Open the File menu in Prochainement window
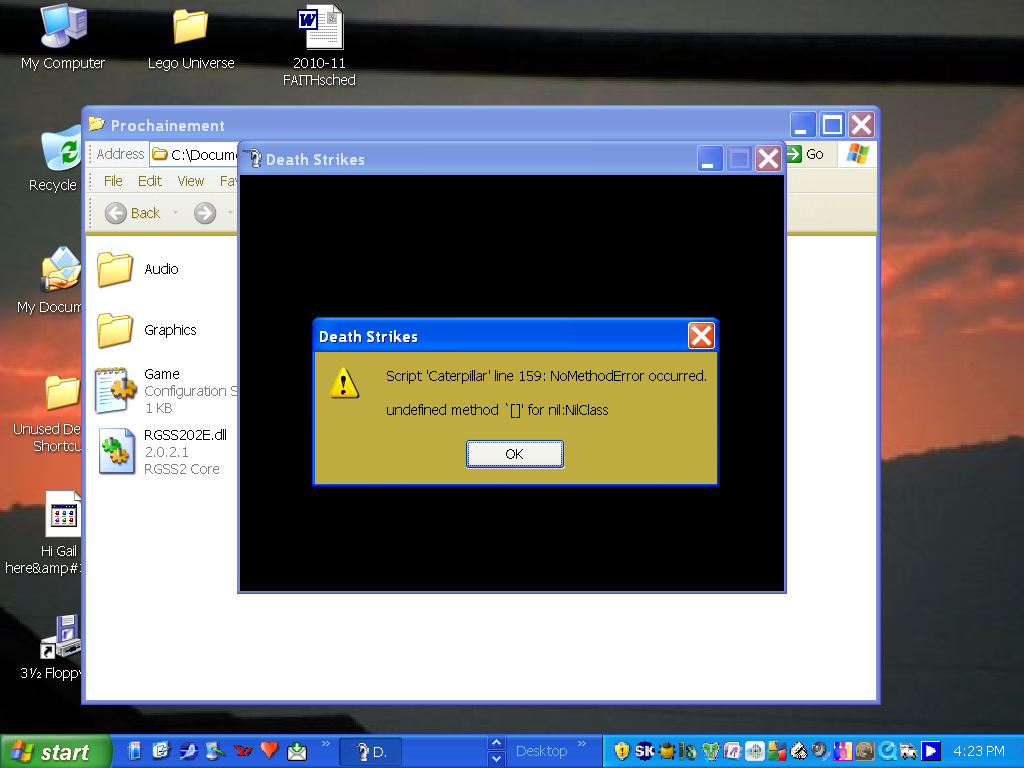The image size is (1024, 768). tap(113, 181)
